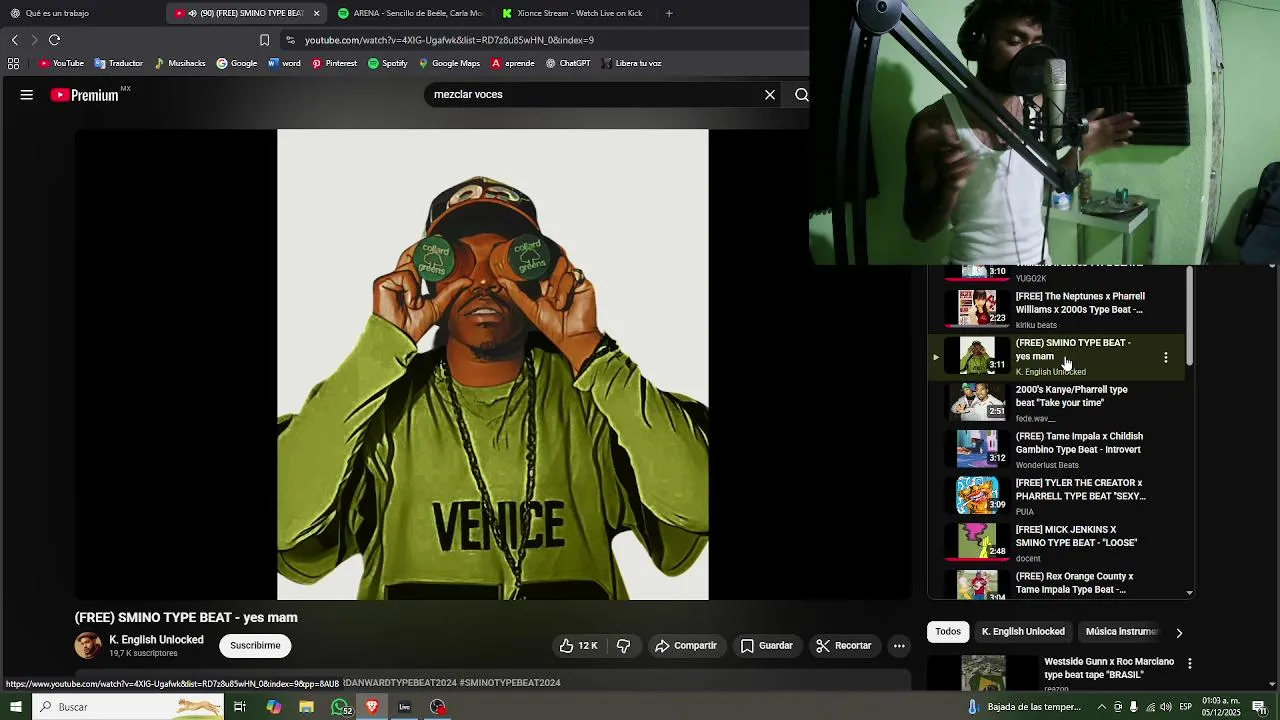
Task: Play Neptunes x Pharrell Williams type beat
Action: [1055, 309]
